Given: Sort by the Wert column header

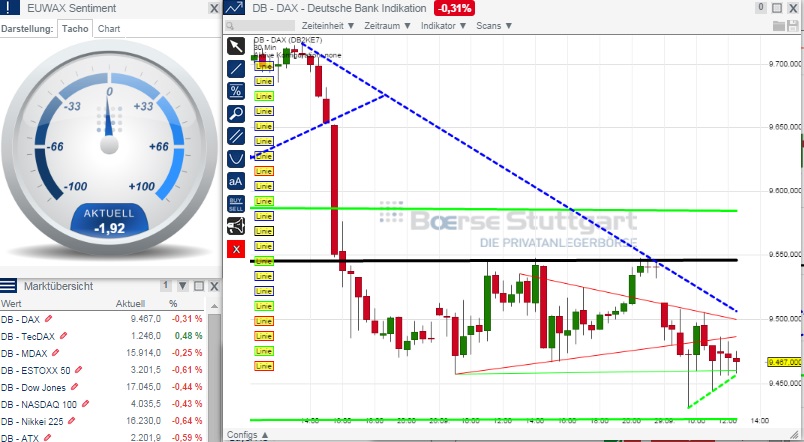Looking at the screenshot, I should coord(11,304).
